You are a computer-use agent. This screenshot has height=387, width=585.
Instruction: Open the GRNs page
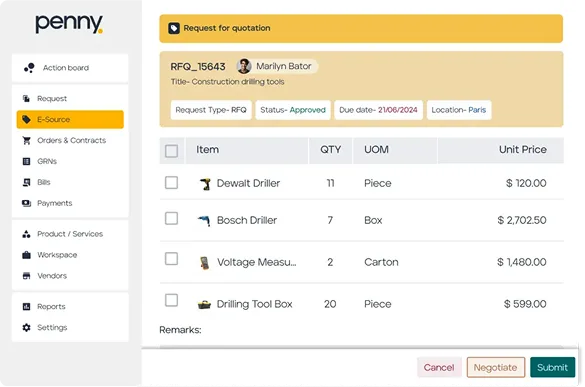tap(70, 161)
